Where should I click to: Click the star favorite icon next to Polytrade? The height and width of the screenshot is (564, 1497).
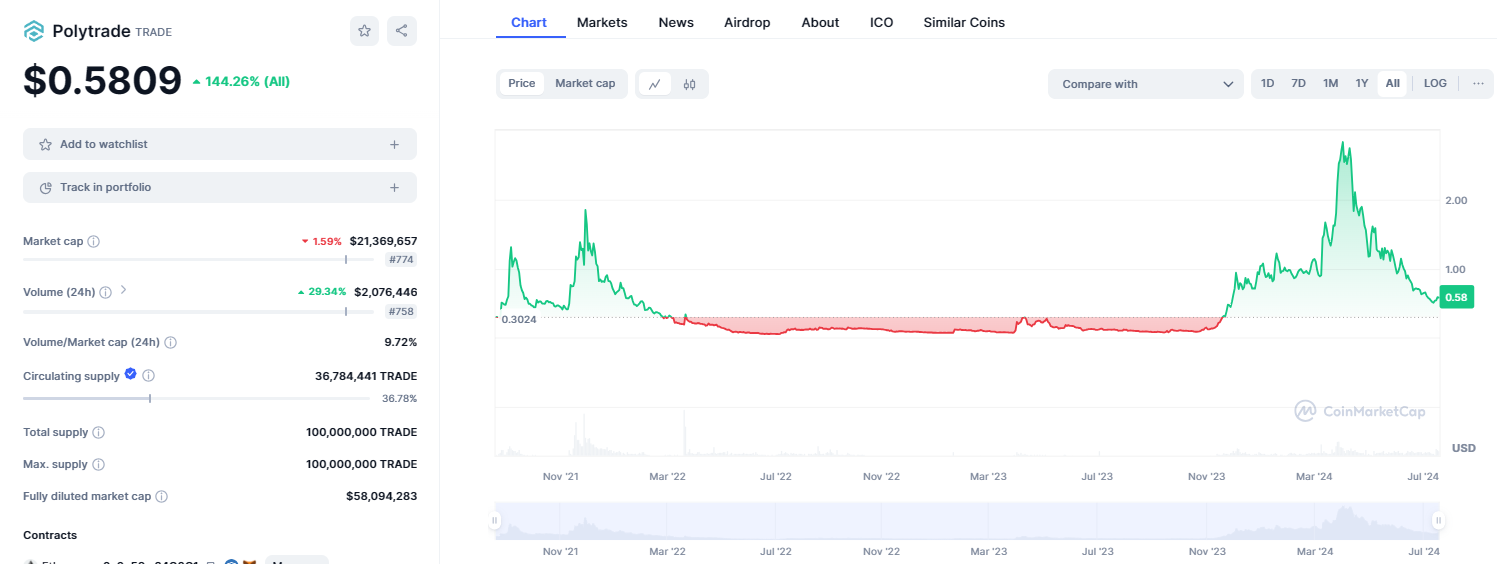(365, 31)
